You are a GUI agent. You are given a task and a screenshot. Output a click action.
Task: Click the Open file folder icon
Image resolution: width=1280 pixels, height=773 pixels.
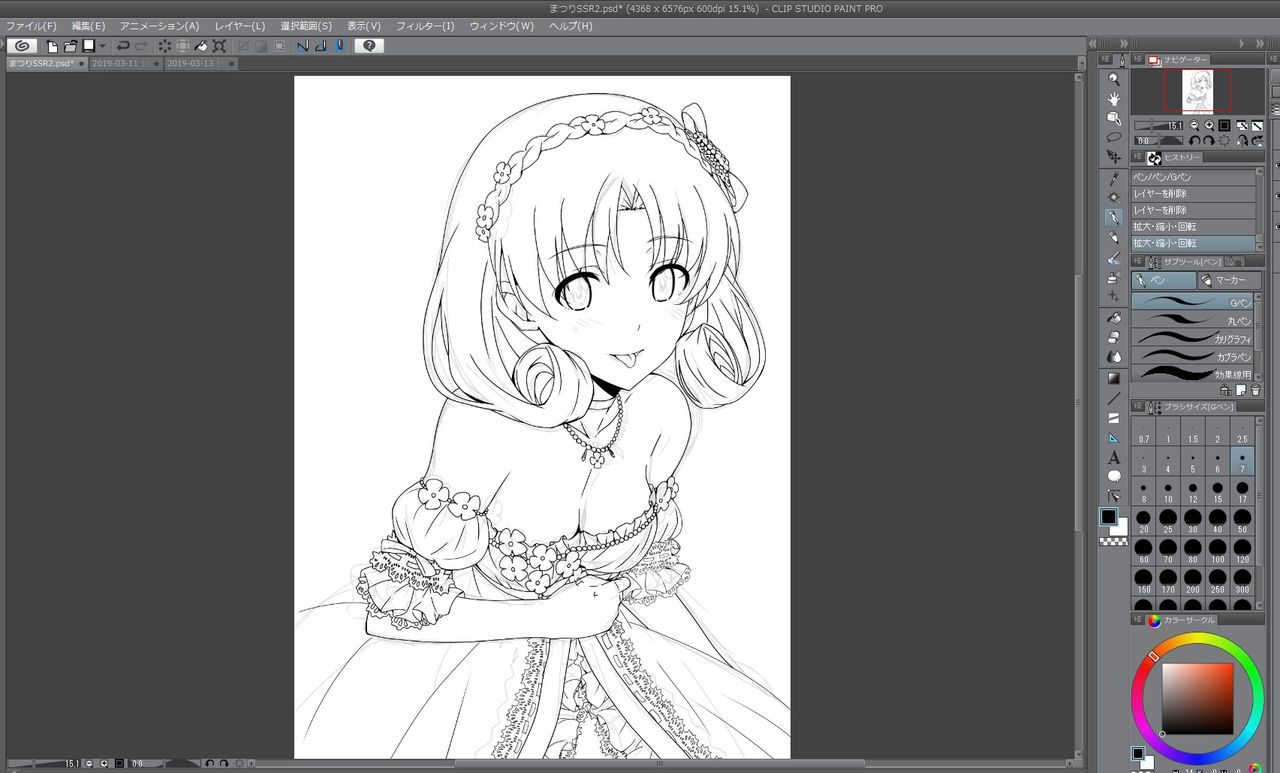[70, 46]
